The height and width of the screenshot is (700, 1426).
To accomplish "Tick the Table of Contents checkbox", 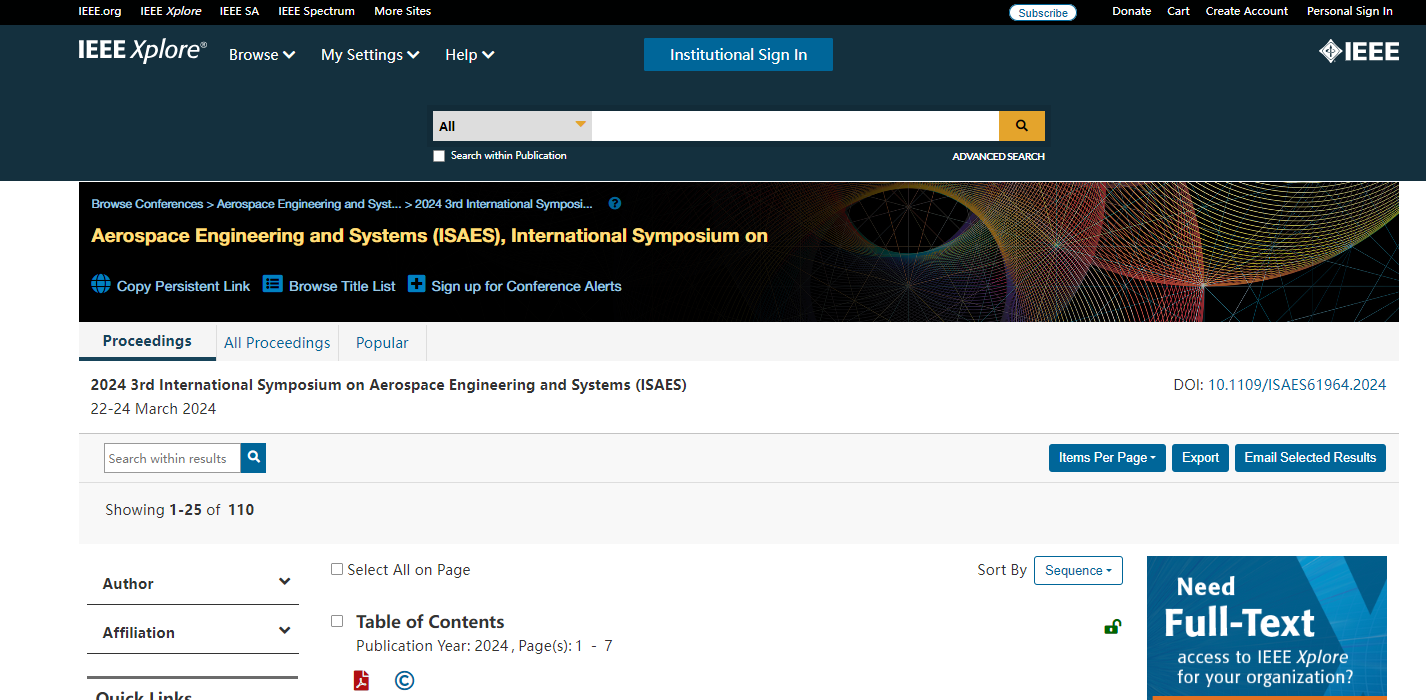I will 337,621.
